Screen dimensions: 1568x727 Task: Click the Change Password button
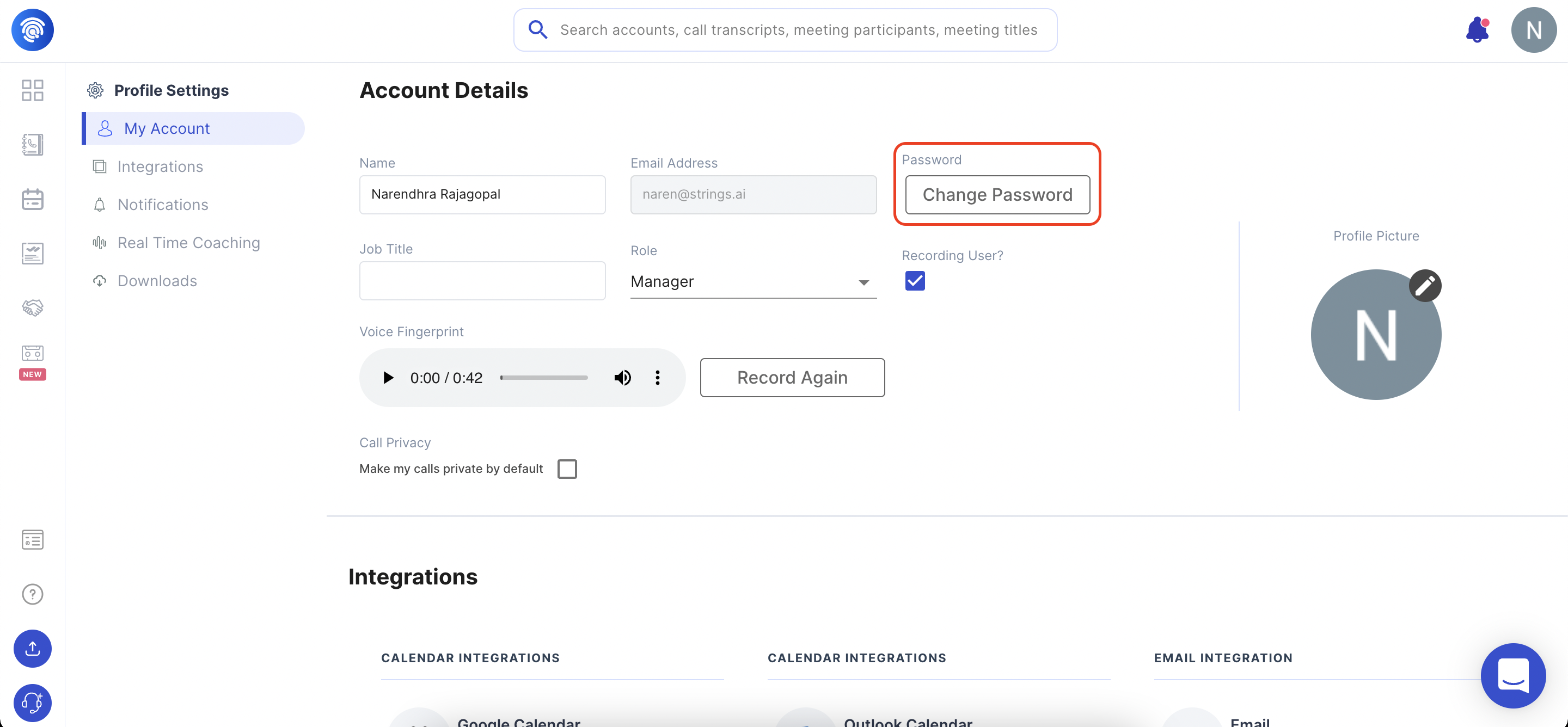pos(997,195)
